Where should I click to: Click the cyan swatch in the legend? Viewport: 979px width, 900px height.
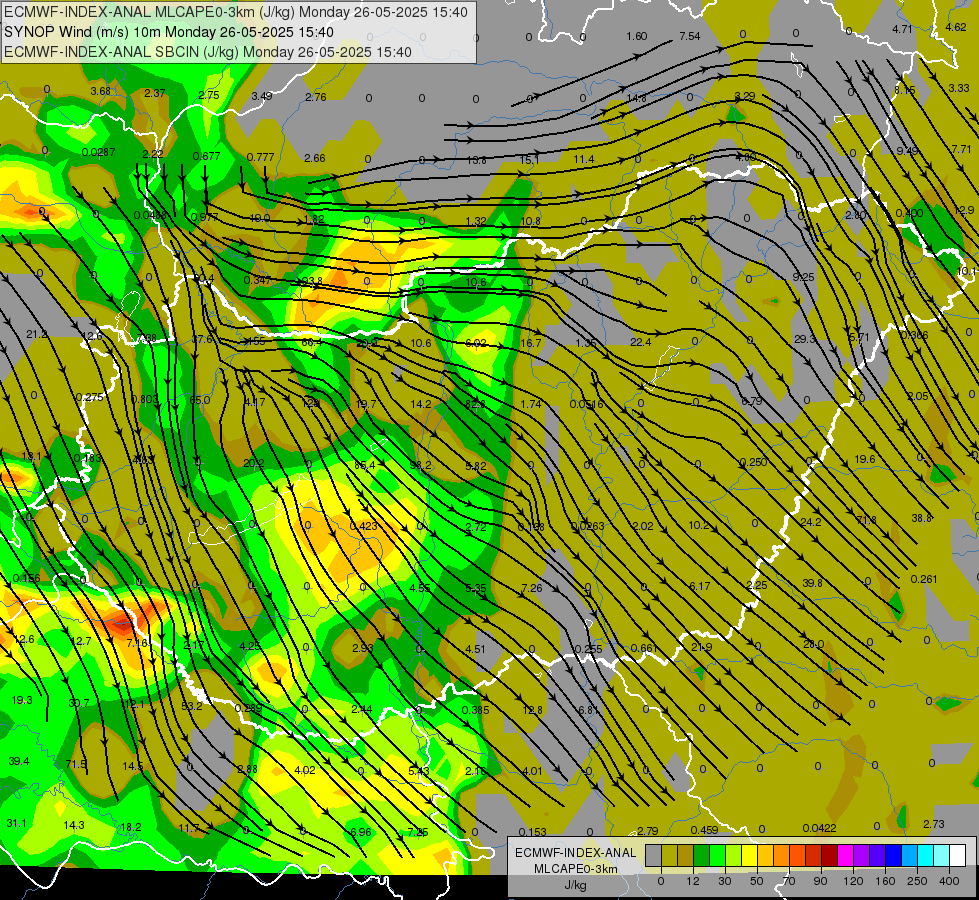coord(926,855)
